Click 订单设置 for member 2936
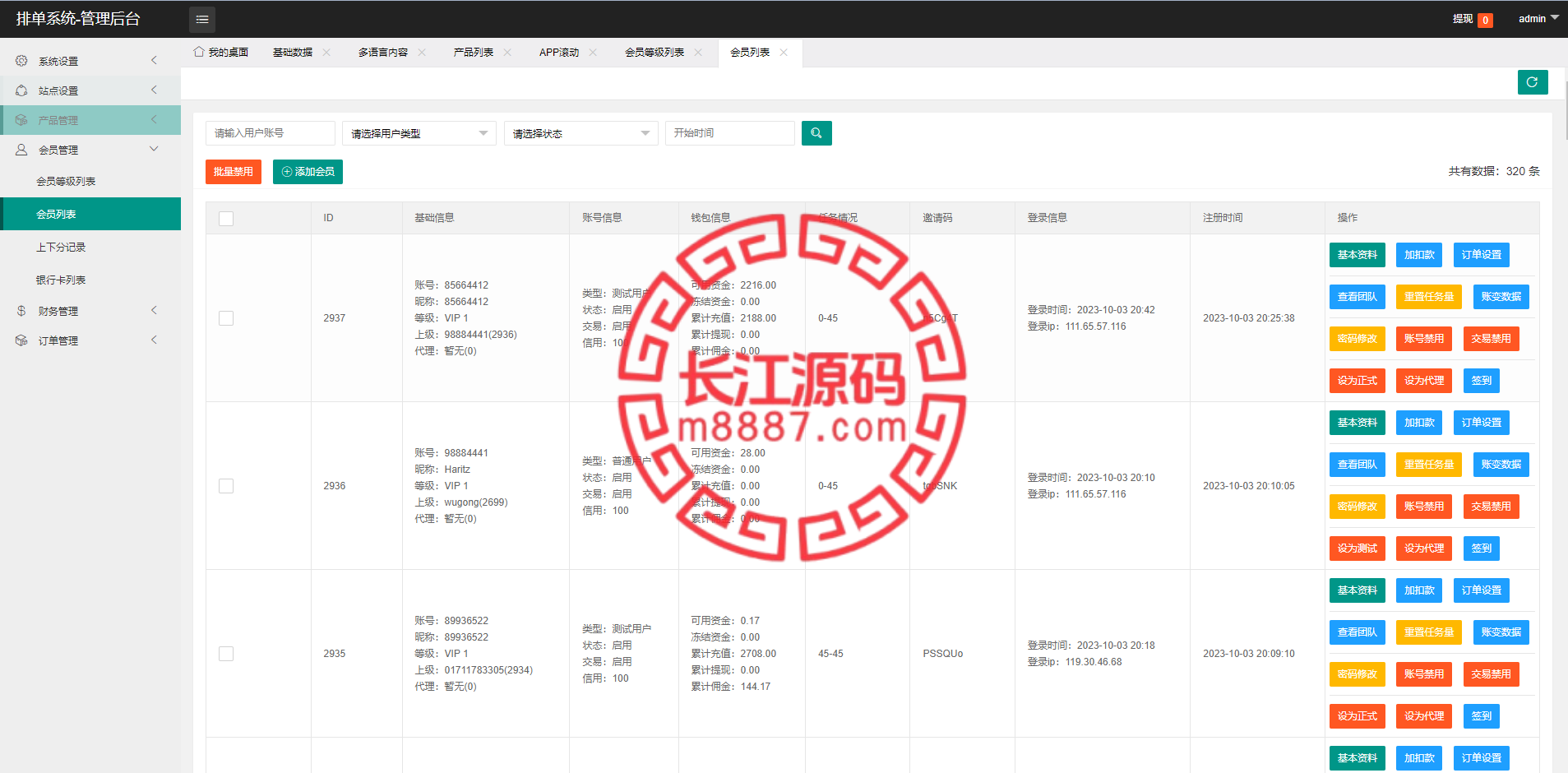Screen dimensions: 1568x773 click(x=1482, y=423)
